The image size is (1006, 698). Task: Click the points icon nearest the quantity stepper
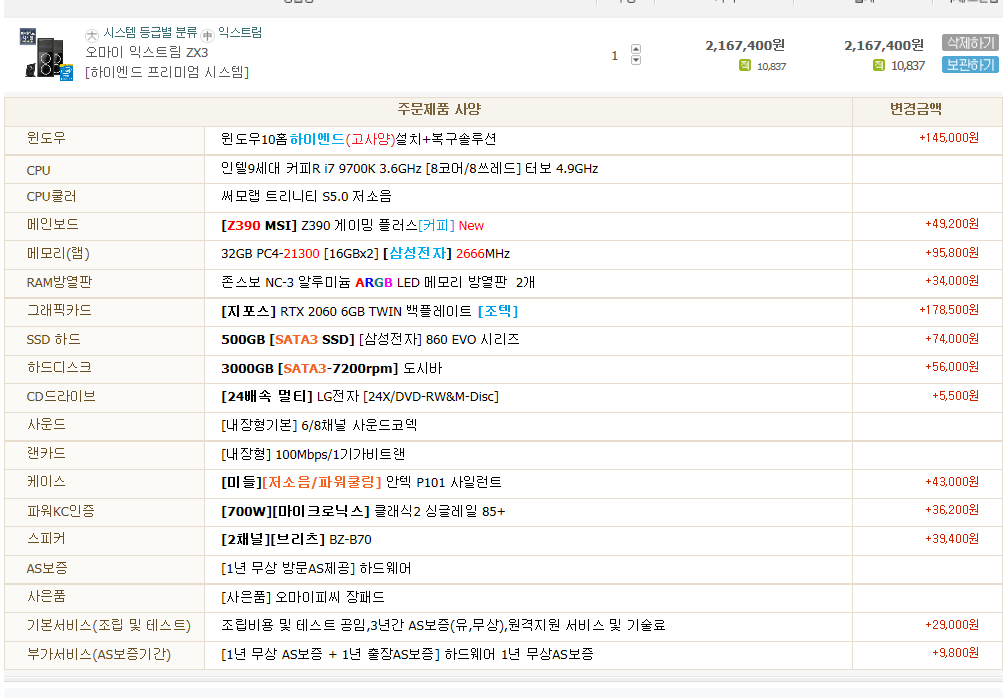tap(745, 65)
